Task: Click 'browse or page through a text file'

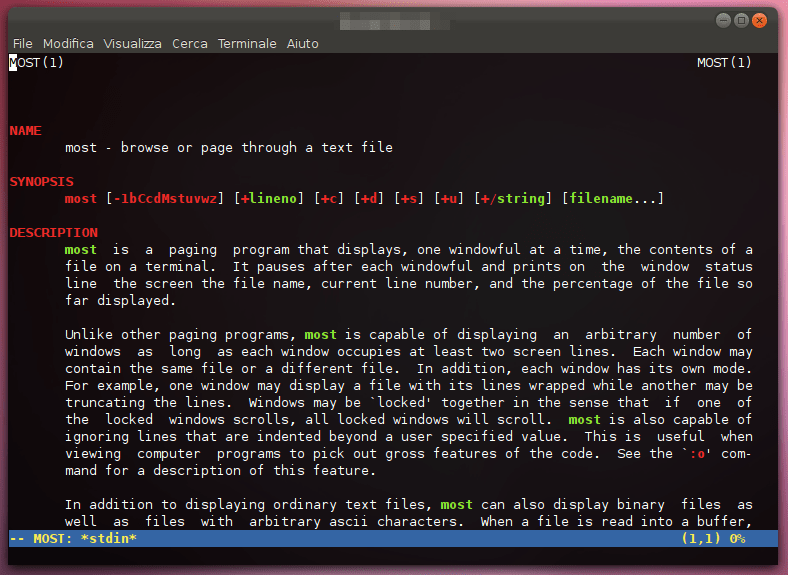Action: [x=257, y=148]
